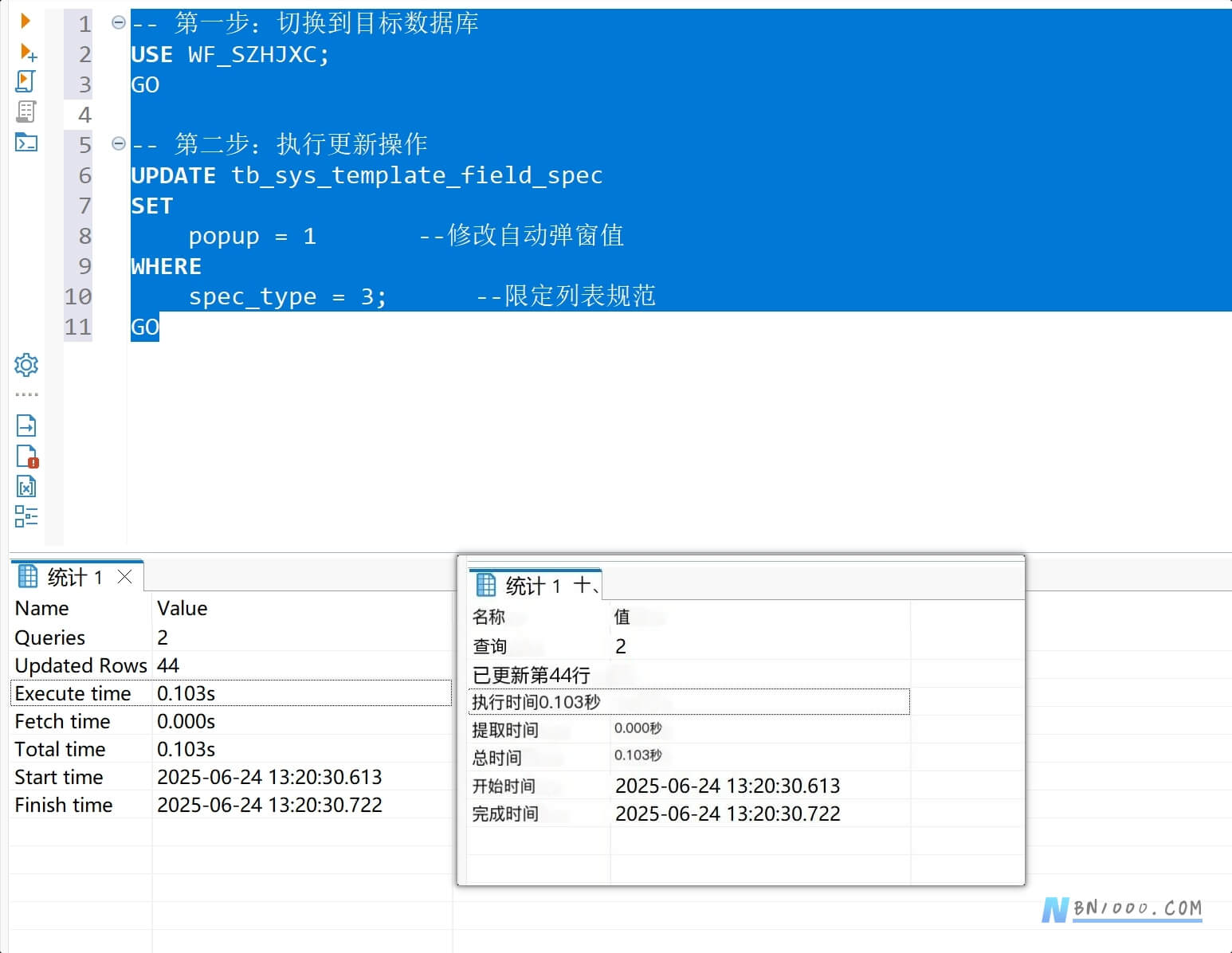Collapse the code block starting at line 5

[119, 143]
